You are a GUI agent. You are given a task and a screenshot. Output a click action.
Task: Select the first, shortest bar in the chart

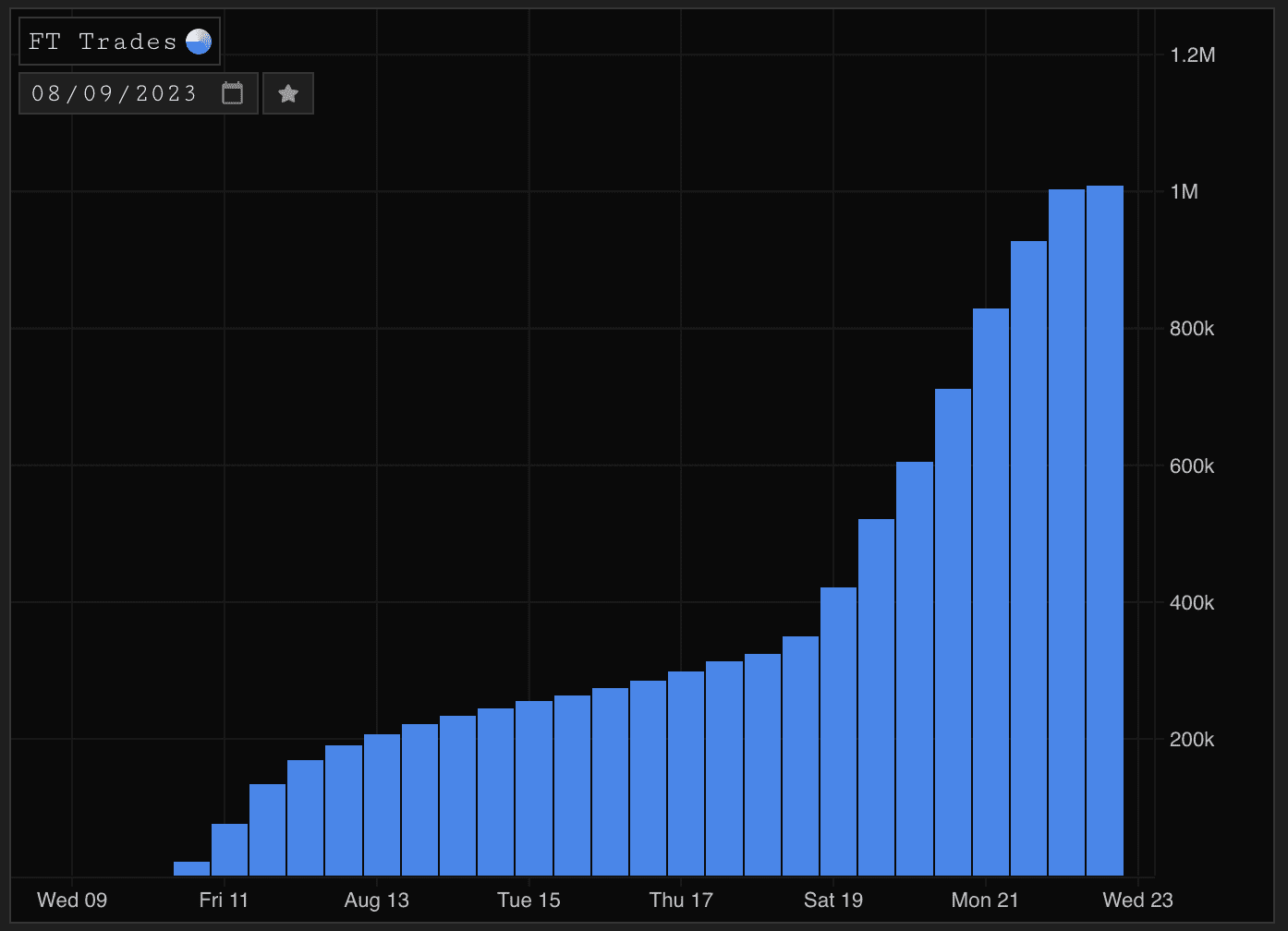pyautogui.click(x=191, y=868)
